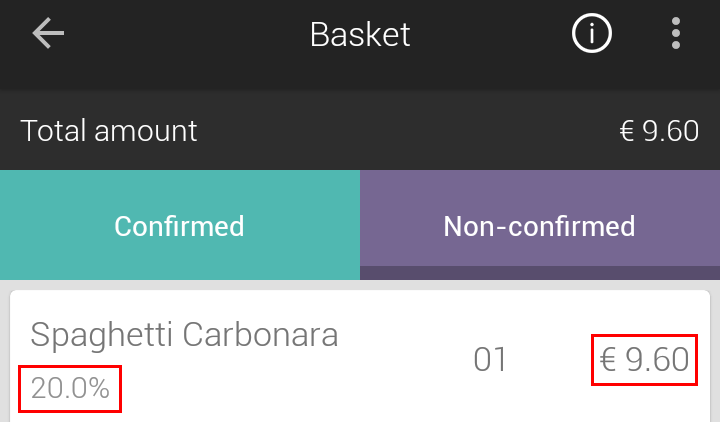Tap the euro sign in total amount

click(627, 131)
